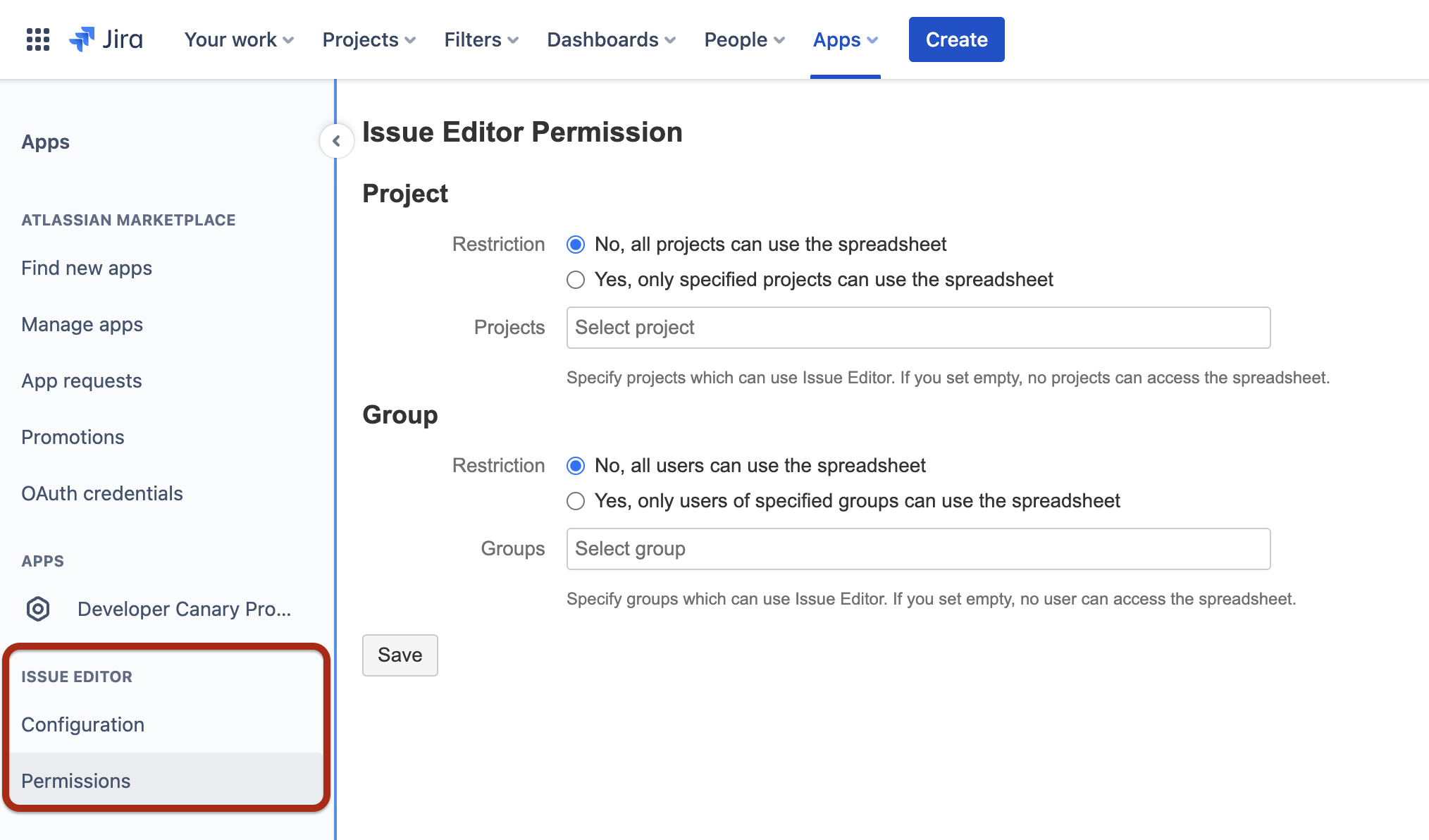This screenshot has width=1429, height=840.
Task: Collapse the sidebar with the arrow button
Action: pyautogui.click(x=336, y=141)
